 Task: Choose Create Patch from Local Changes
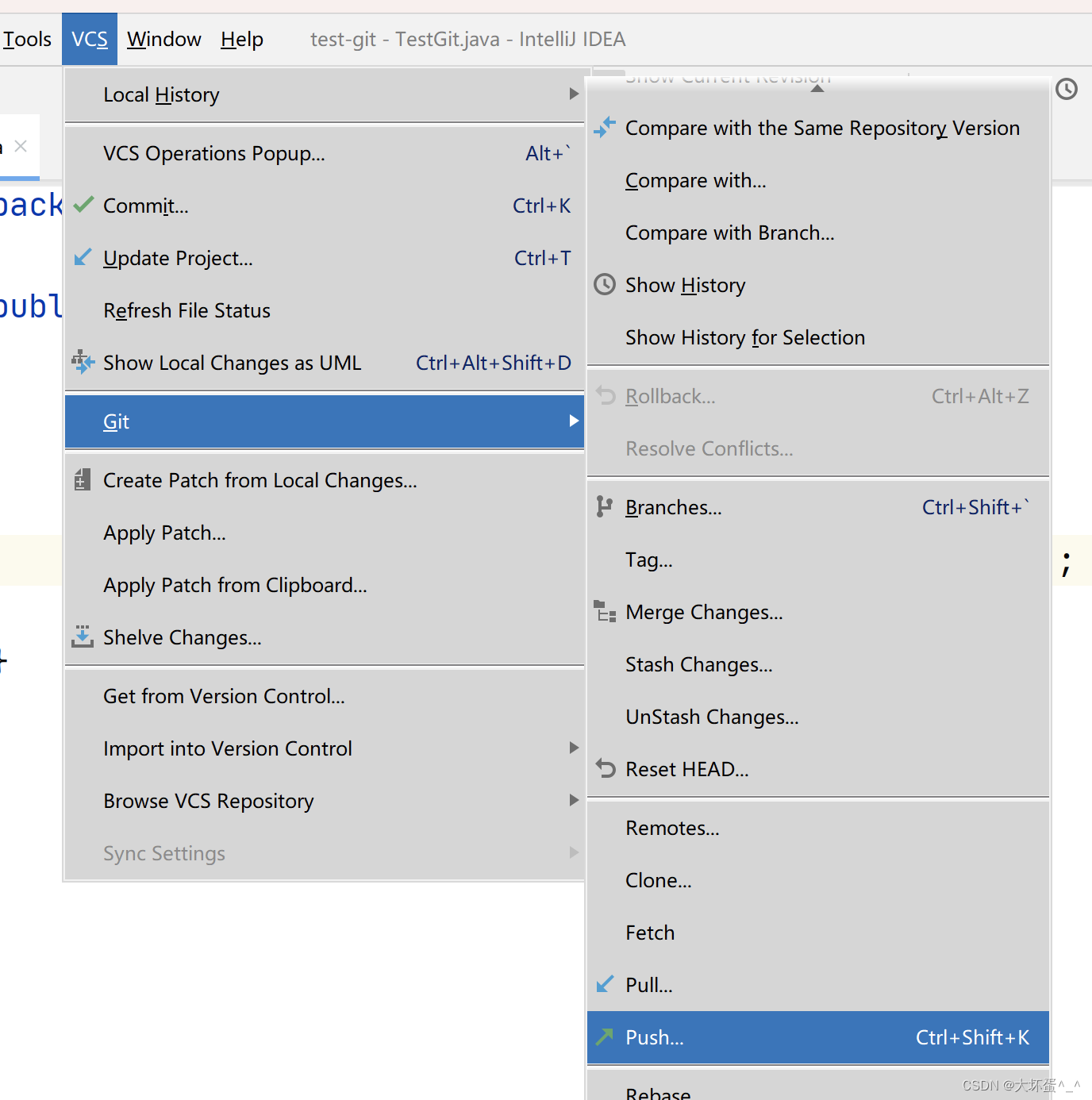(324, 480)
